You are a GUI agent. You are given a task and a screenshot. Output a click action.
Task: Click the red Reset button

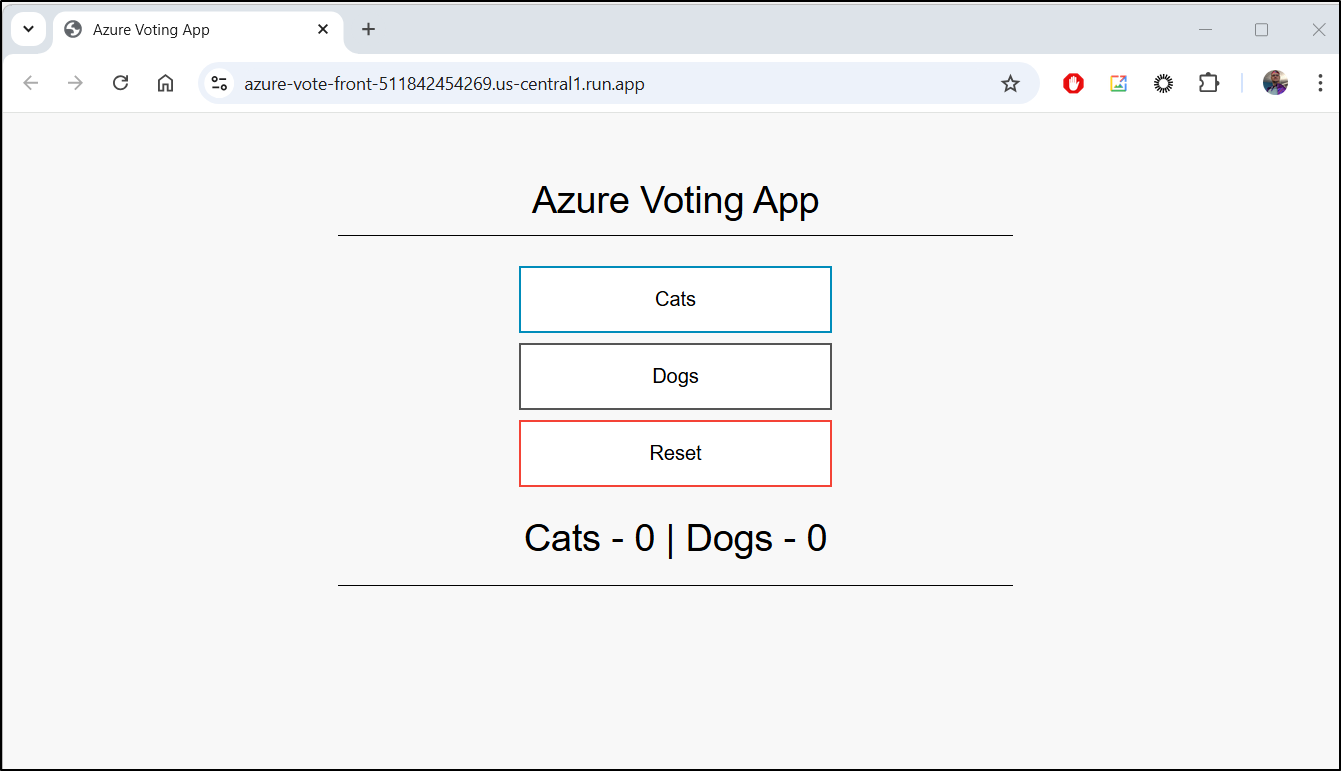(x=675, y=453)
